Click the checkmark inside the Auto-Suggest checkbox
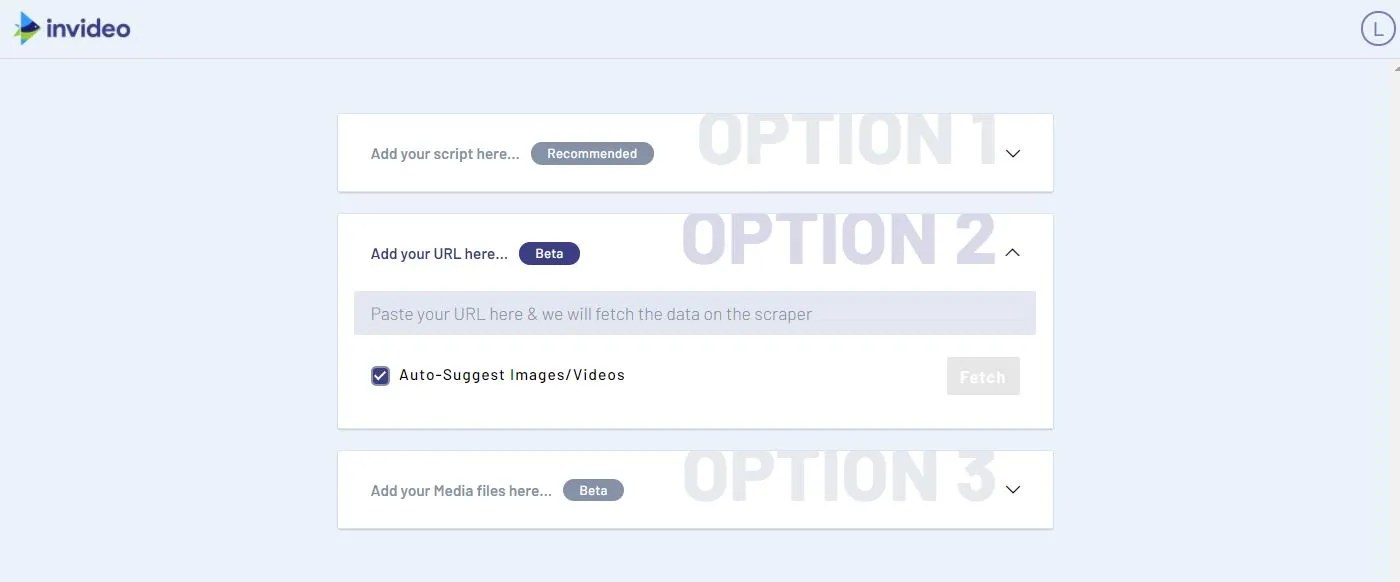This screenshot has width=1400, height=582. [379, 374]
